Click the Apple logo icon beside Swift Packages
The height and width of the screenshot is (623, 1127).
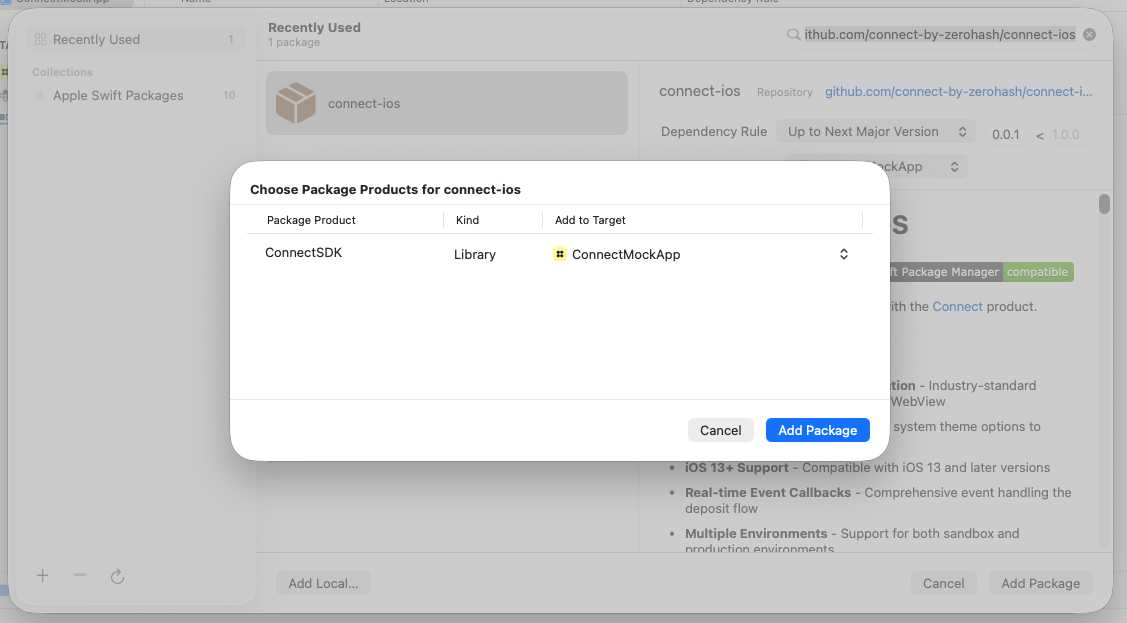pos(40,95)
